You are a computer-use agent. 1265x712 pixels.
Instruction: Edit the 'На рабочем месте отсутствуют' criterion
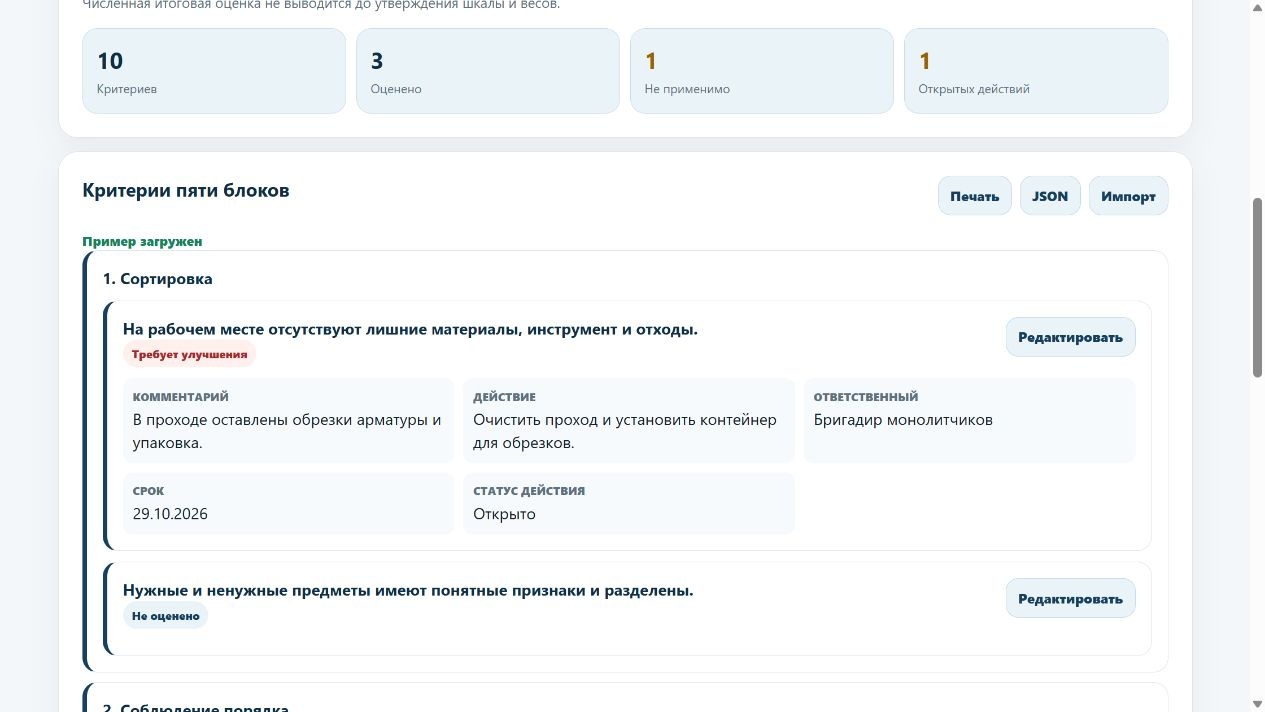[x=1070, y=337]
